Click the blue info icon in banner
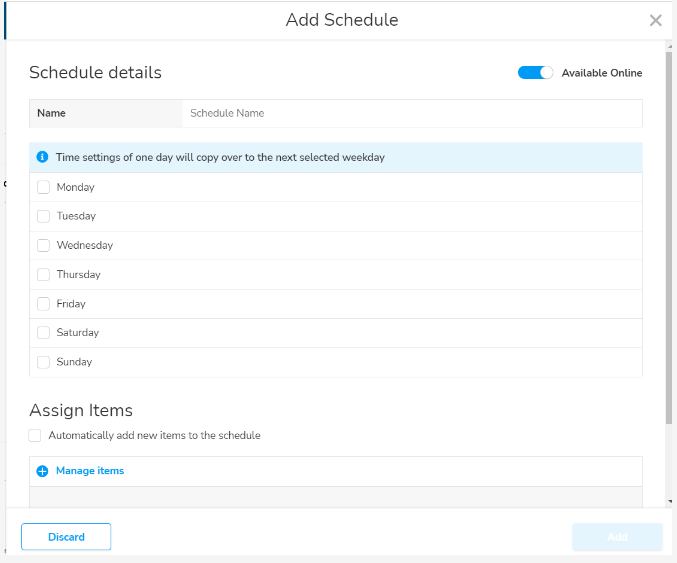 pyautogui.click(x=43, y=157)
